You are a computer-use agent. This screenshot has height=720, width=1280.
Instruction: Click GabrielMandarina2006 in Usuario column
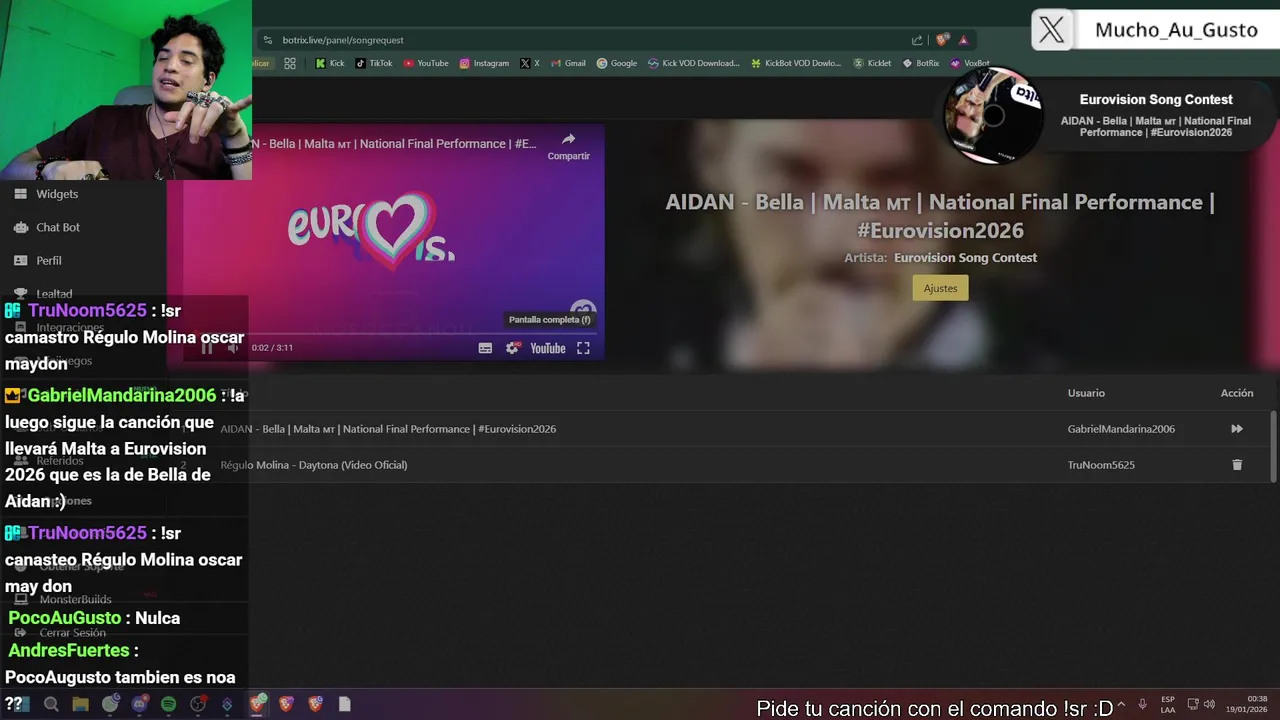pos(1121,429)
